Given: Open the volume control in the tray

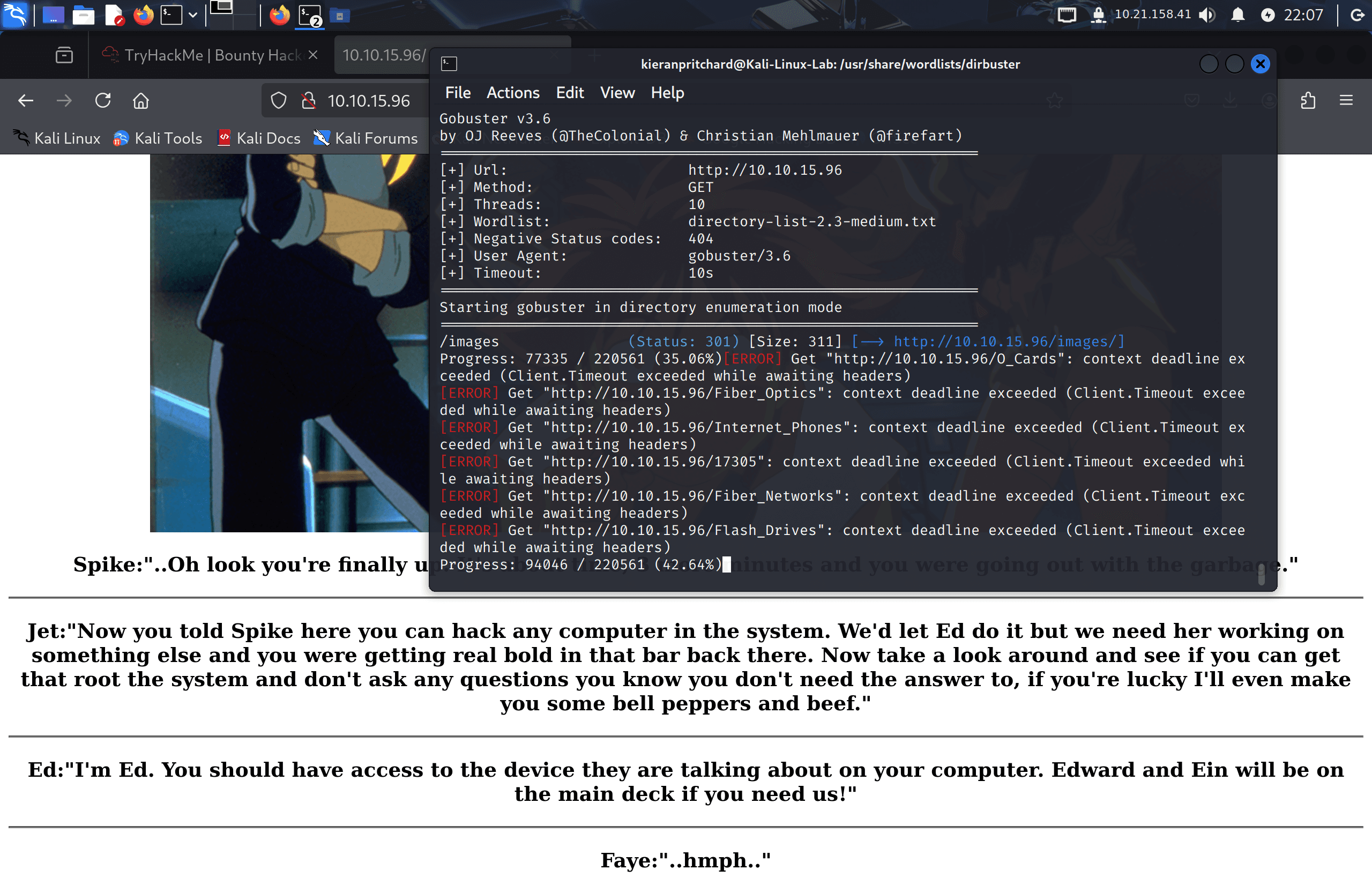Looking at the screenshot, I should pyautogui.click(x=1206, y=14).
